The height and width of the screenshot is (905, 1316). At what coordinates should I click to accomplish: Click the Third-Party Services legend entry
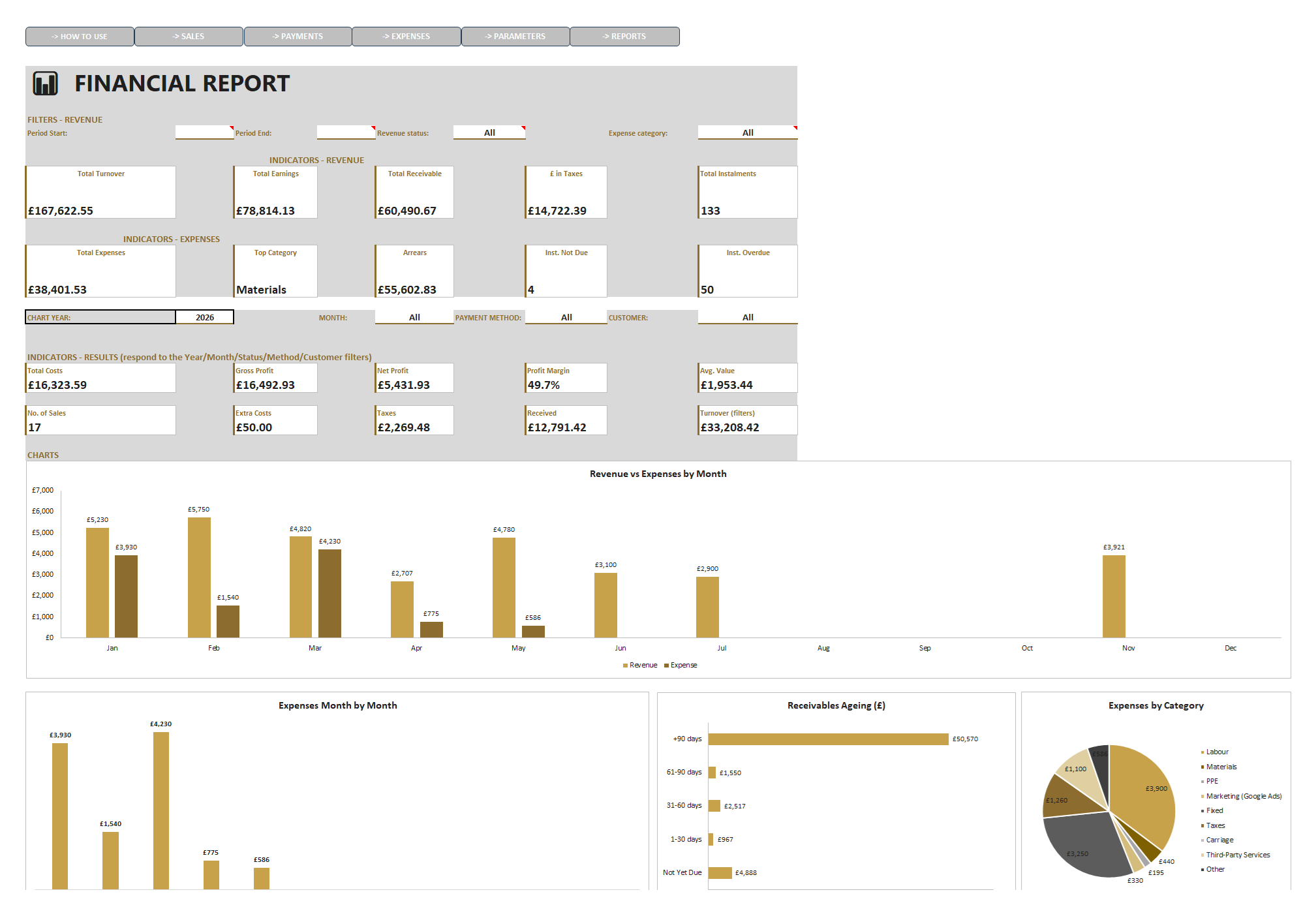pyautogui.click(x=1236, y=855)
